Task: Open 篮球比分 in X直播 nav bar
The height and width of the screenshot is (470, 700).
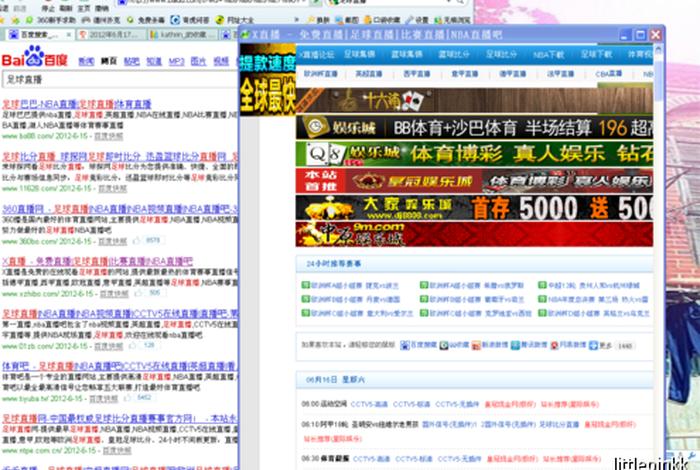Action: coord(454,54)
